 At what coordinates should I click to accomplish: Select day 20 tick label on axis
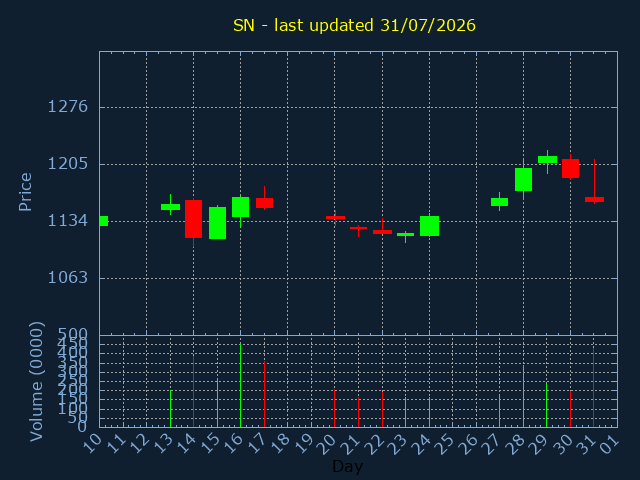(327, 444)
